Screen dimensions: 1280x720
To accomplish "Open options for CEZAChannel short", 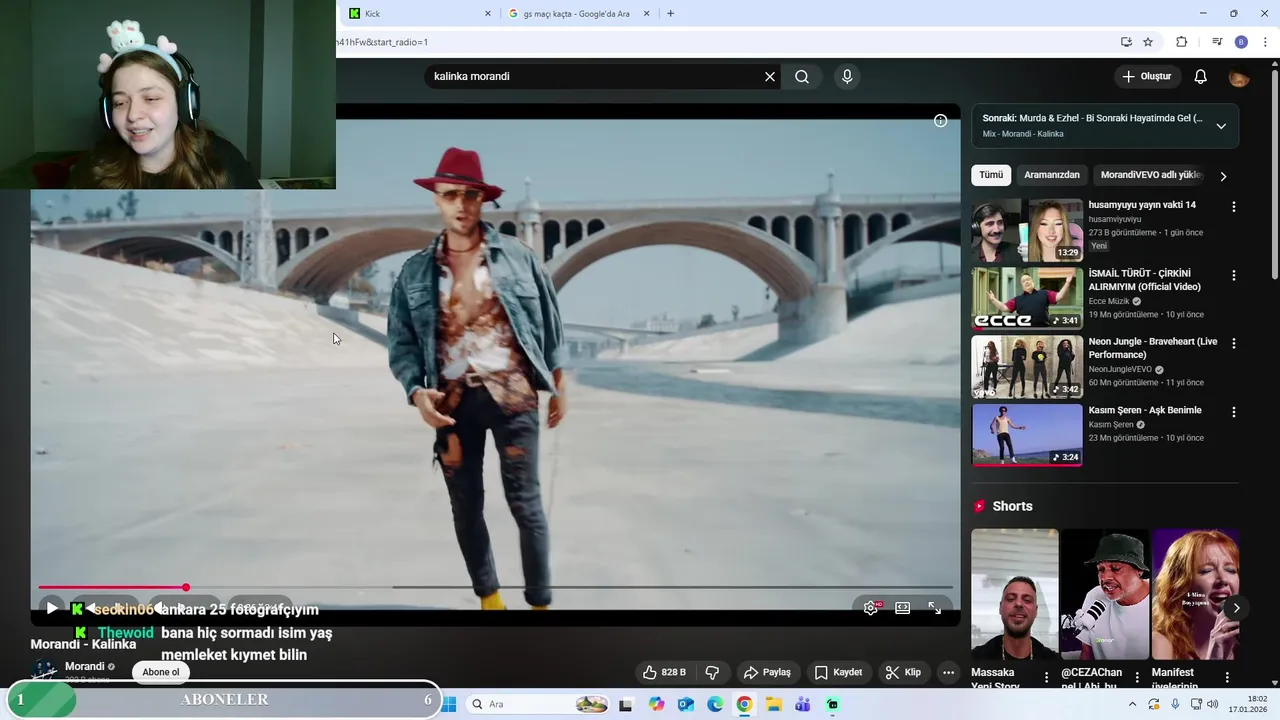I will click(x=1137, y=677).
